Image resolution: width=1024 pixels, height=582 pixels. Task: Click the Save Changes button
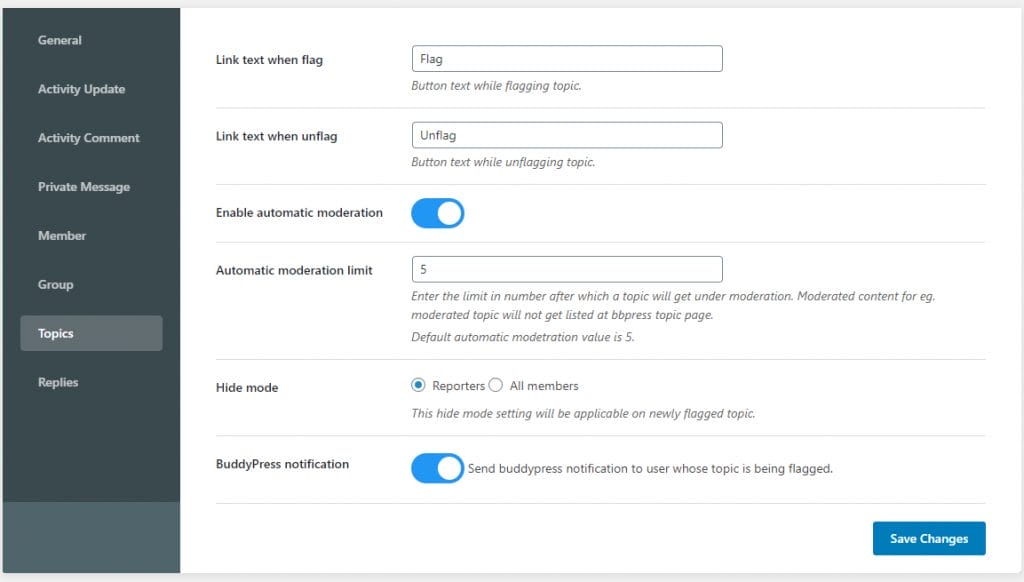929,538
